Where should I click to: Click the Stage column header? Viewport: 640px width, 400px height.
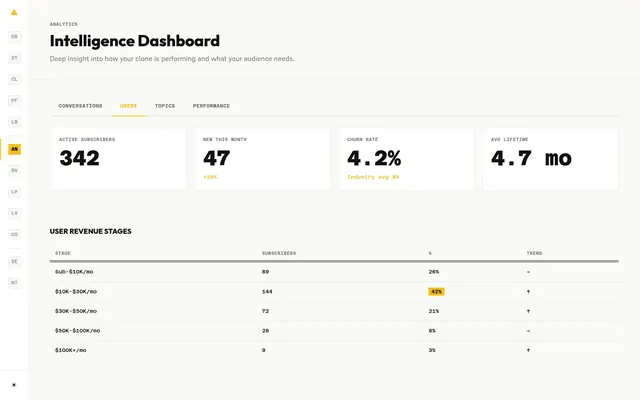tap(63, 253)
